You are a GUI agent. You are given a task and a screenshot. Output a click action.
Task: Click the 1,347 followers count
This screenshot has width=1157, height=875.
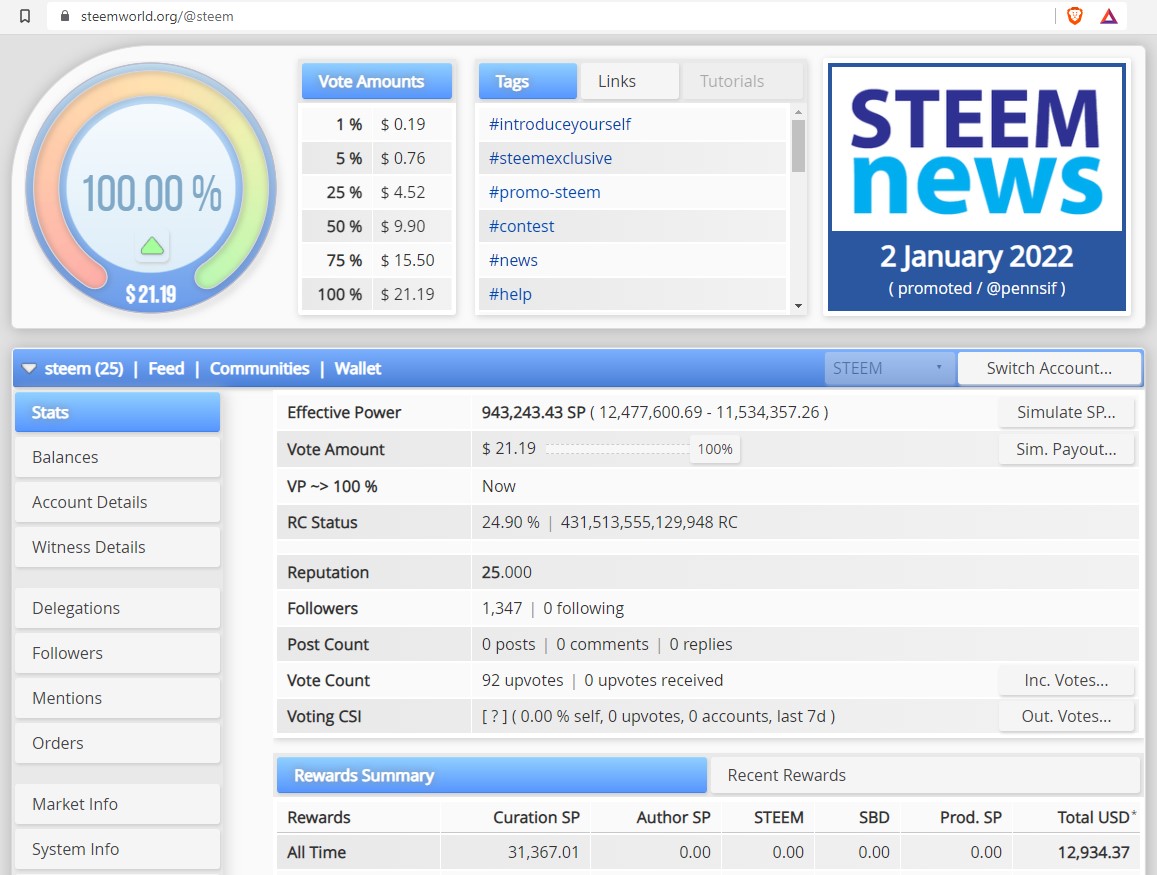tap(502, 609)
